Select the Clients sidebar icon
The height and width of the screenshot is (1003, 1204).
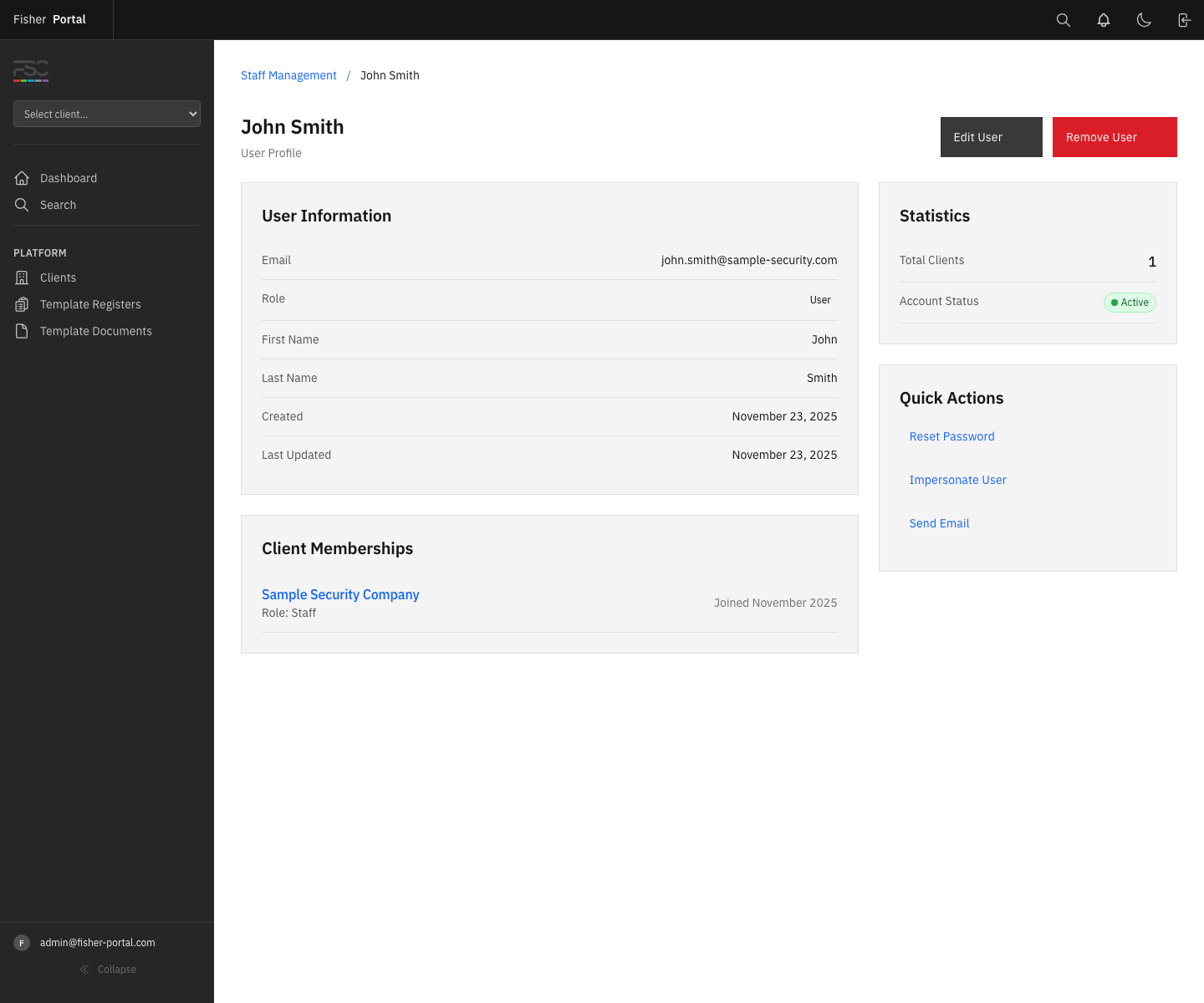[x=22, y=277]
